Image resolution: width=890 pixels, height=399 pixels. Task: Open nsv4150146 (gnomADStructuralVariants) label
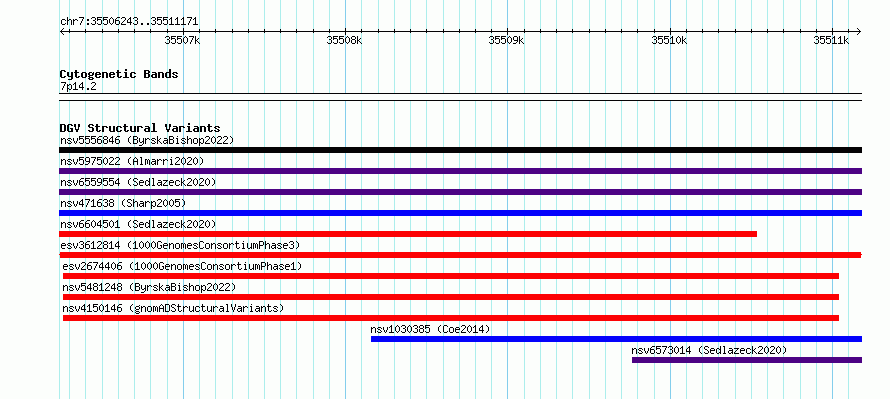[x=173, y=308]
